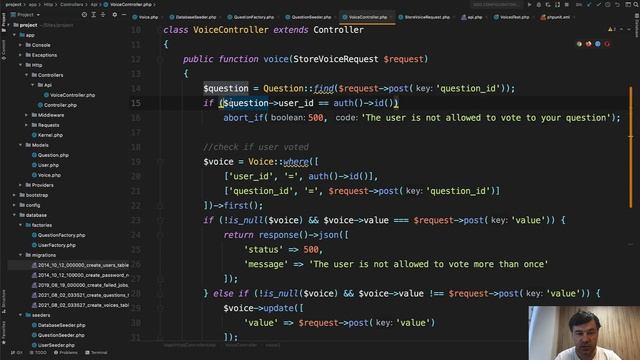Collapse the Models folder

(20, 145)
